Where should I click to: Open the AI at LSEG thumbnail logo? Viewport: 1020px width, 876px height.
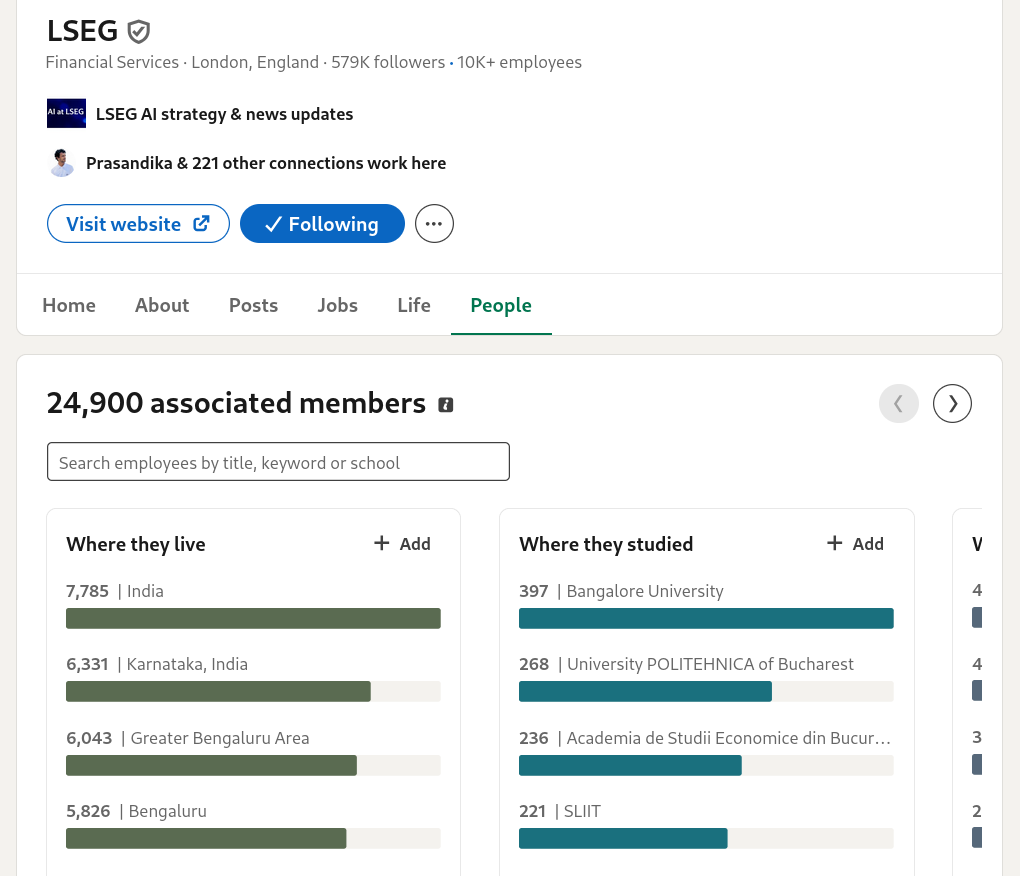[66, 113]
